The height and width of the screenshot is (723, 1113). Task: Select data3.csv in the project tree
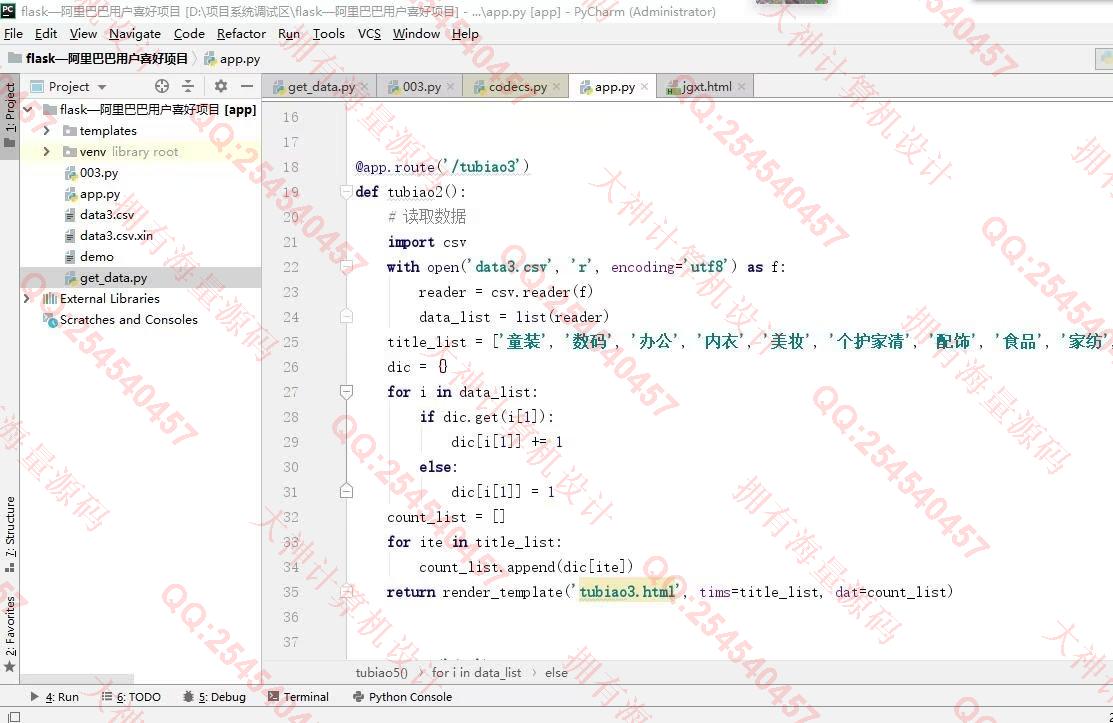click(106, 215)
